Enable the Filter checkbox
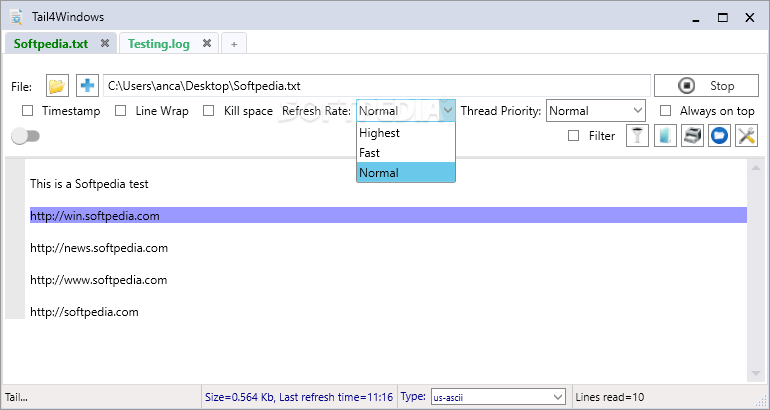The height and width of the screenshot is (410, 770). tap(573, 136)
